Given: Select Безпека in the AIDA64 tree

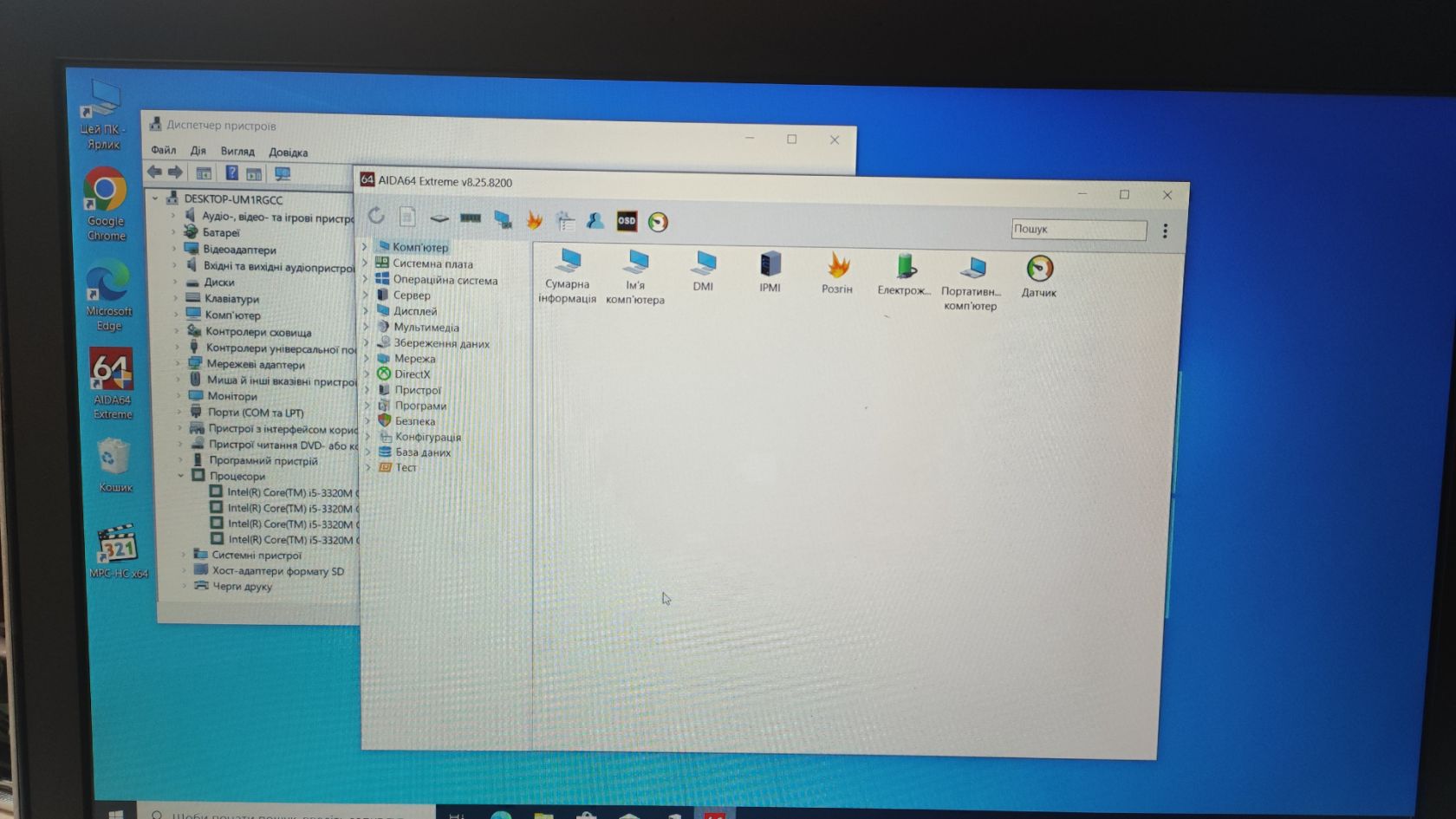Looking at the screenshot, I should click(x=415, y=421).
